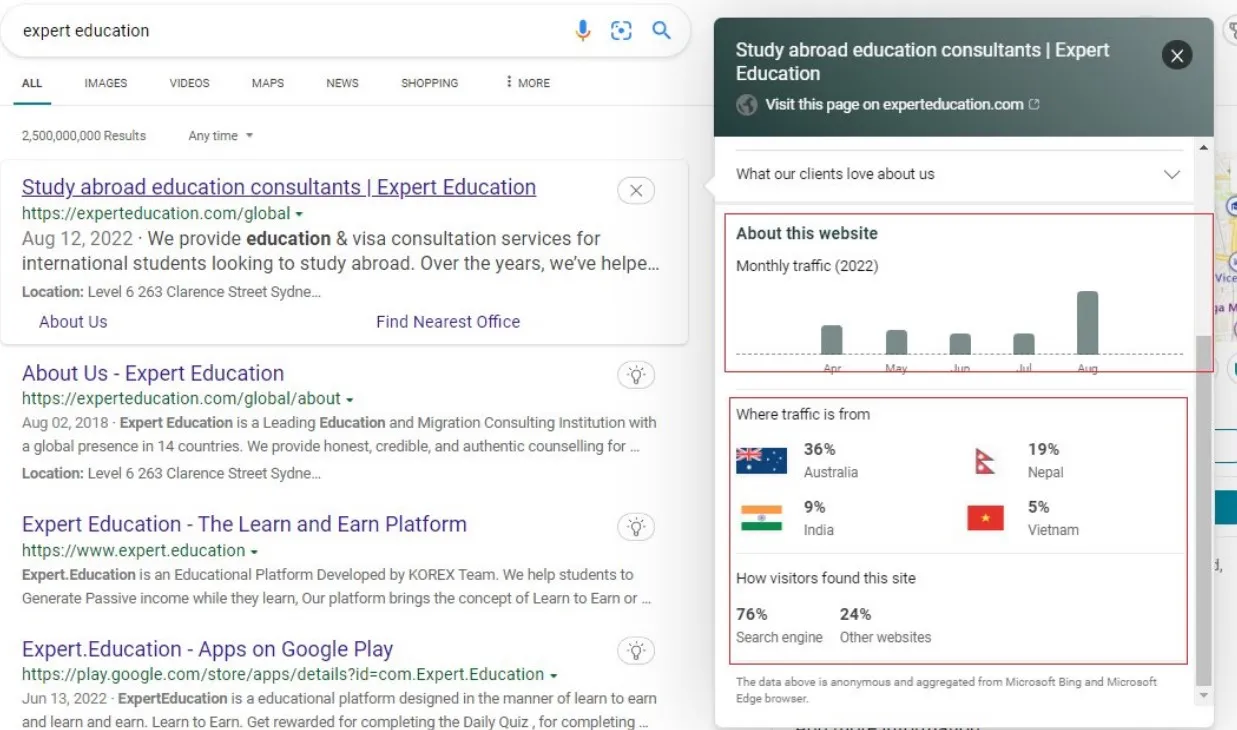Click the India flag icon
This screenshot has height=730, width=1237.
pyautogui.click(x=761, y=518)
